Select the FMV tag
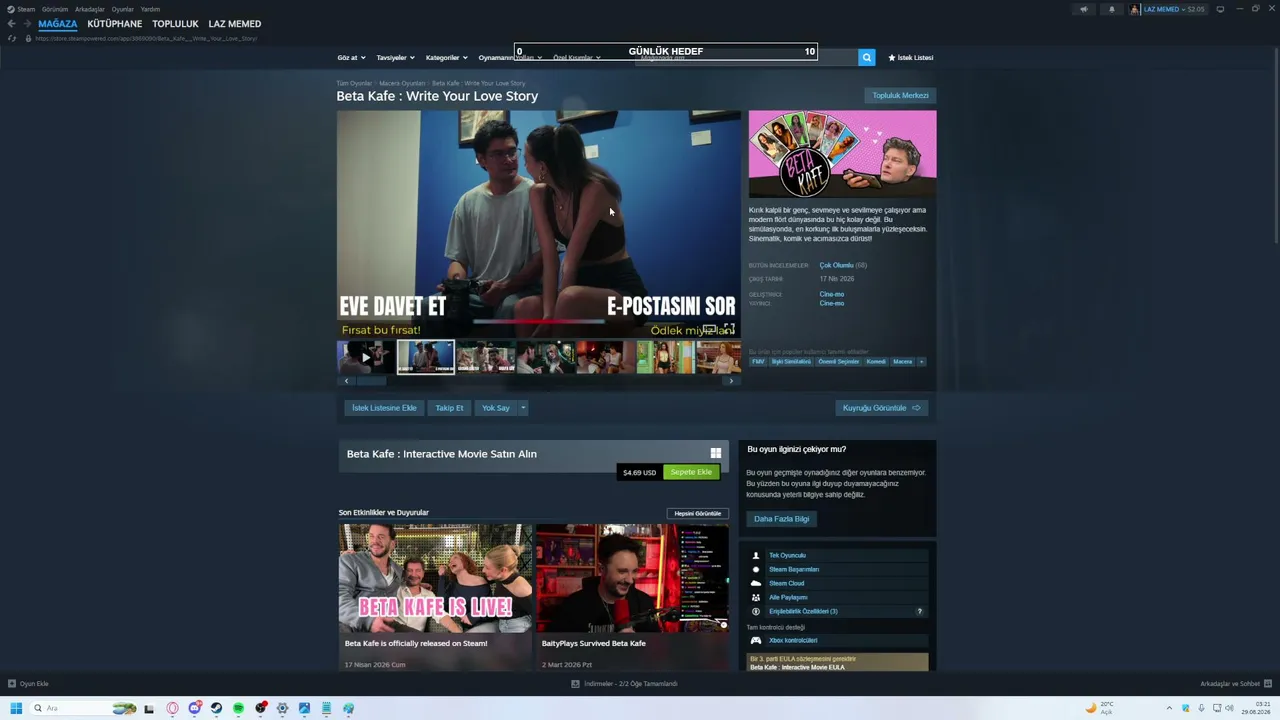This screenshot has height=720, width=1280. [758, 362]
